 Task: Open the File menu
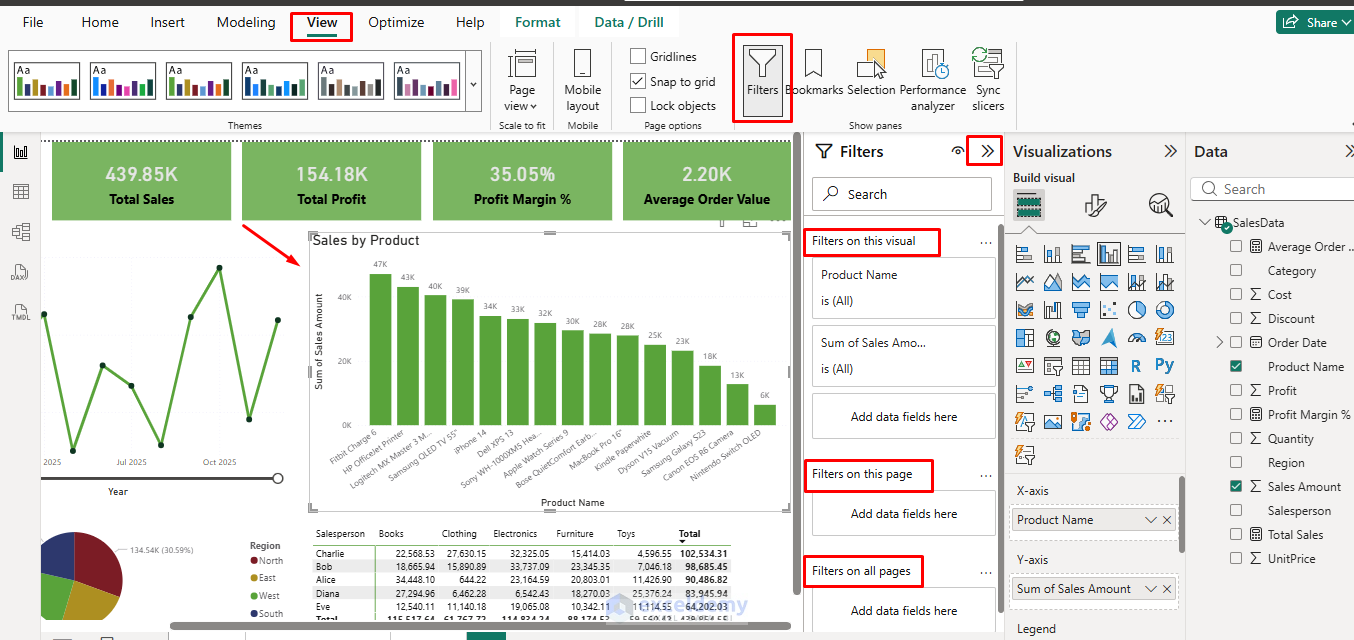click(x=33, y=22)
